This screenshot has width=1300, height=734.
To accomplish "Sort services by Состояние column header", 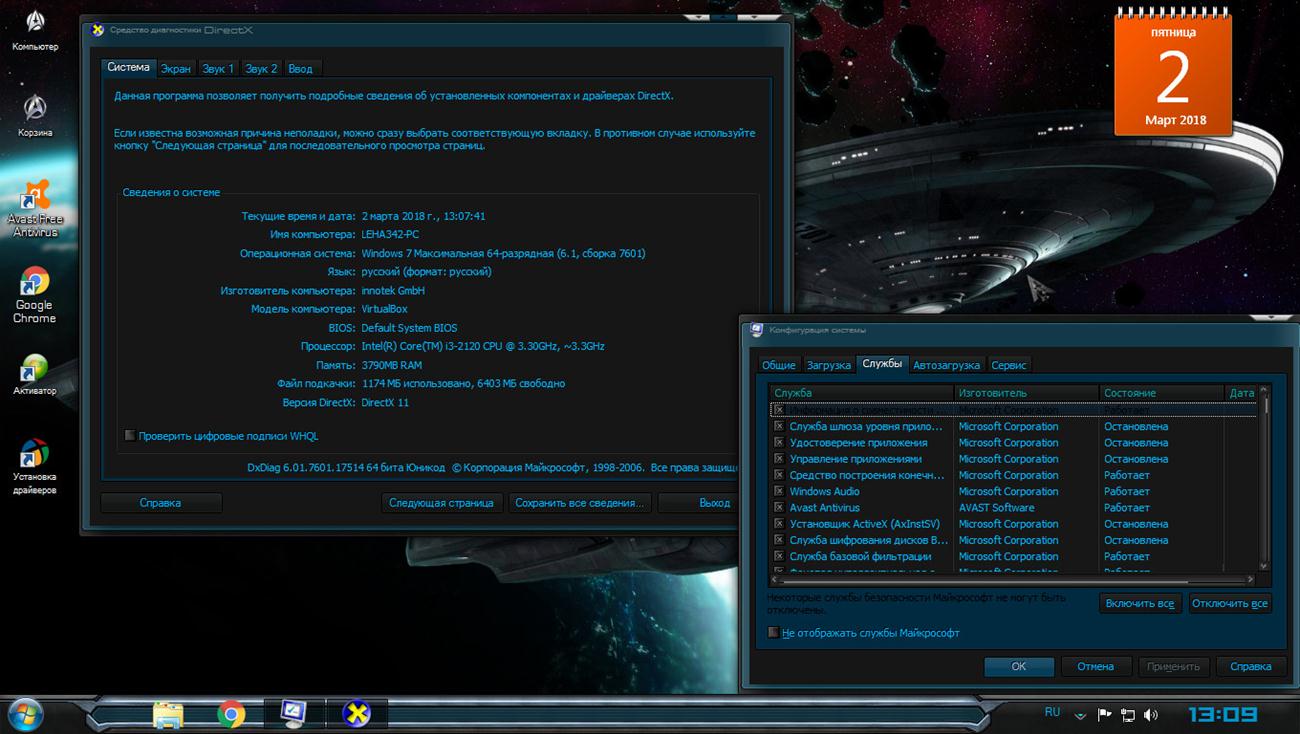I will 1162,393.
